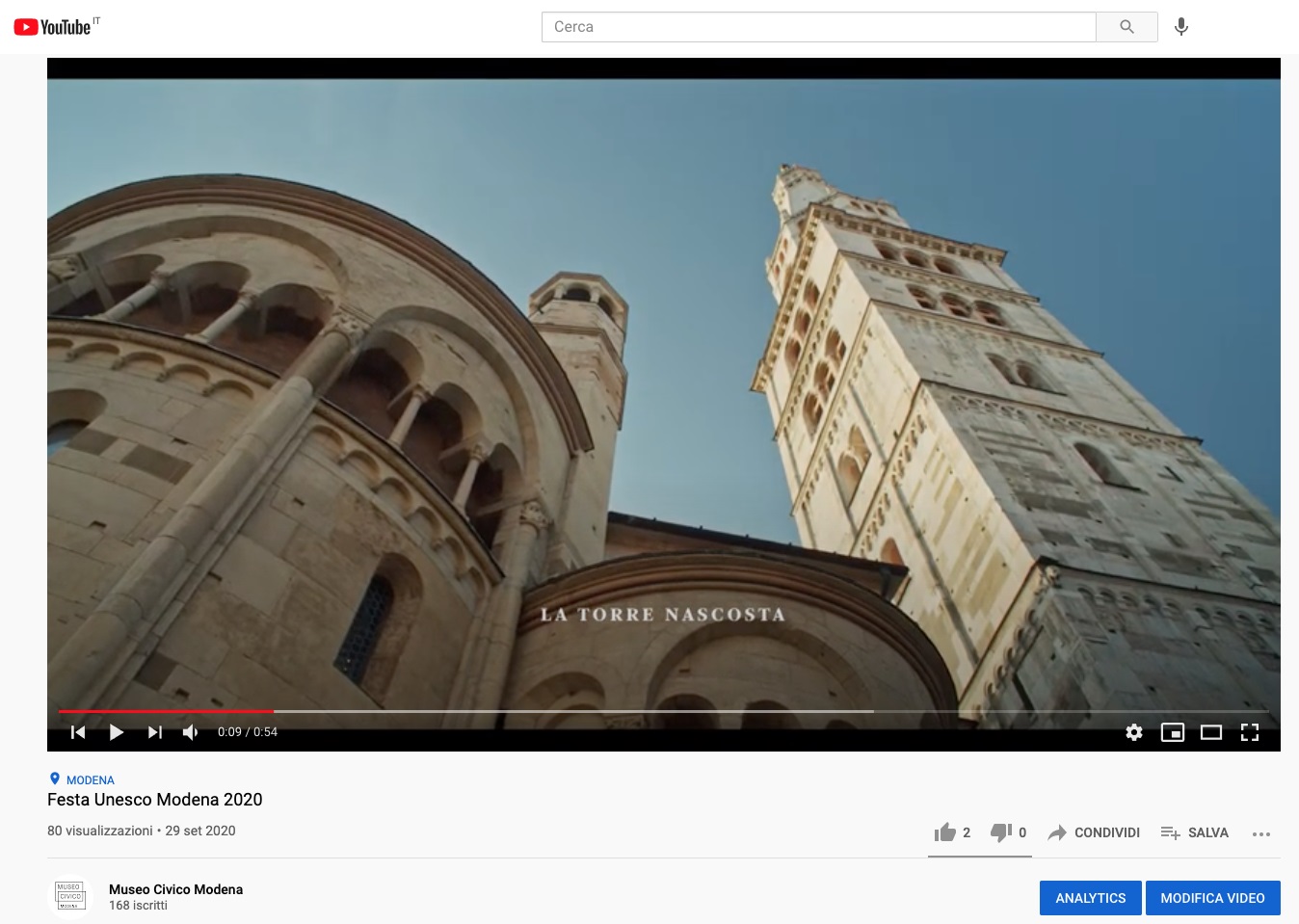
Task: Dislike the video with the thumbs down
Action: point(1002,832)
